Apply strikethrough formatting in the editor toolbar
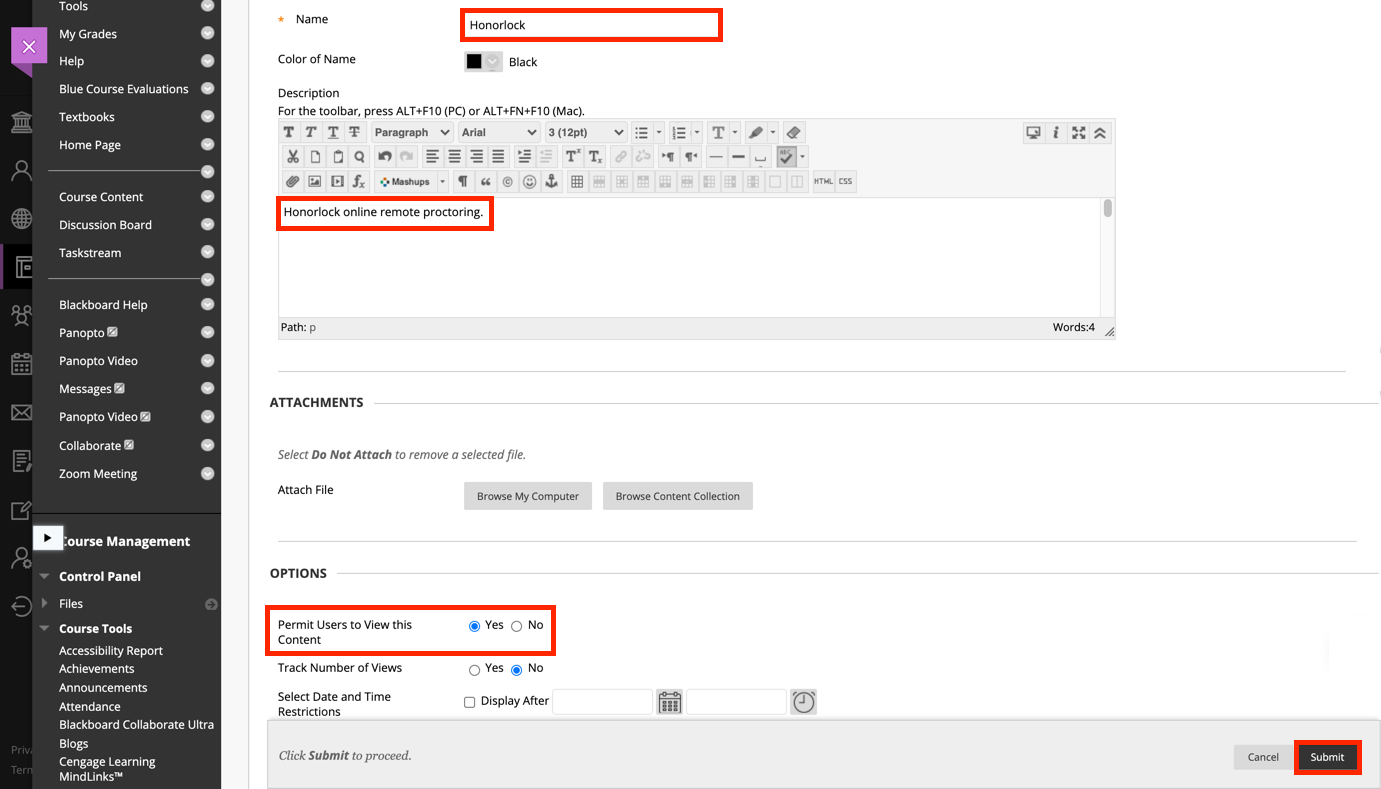 [355, 132]
